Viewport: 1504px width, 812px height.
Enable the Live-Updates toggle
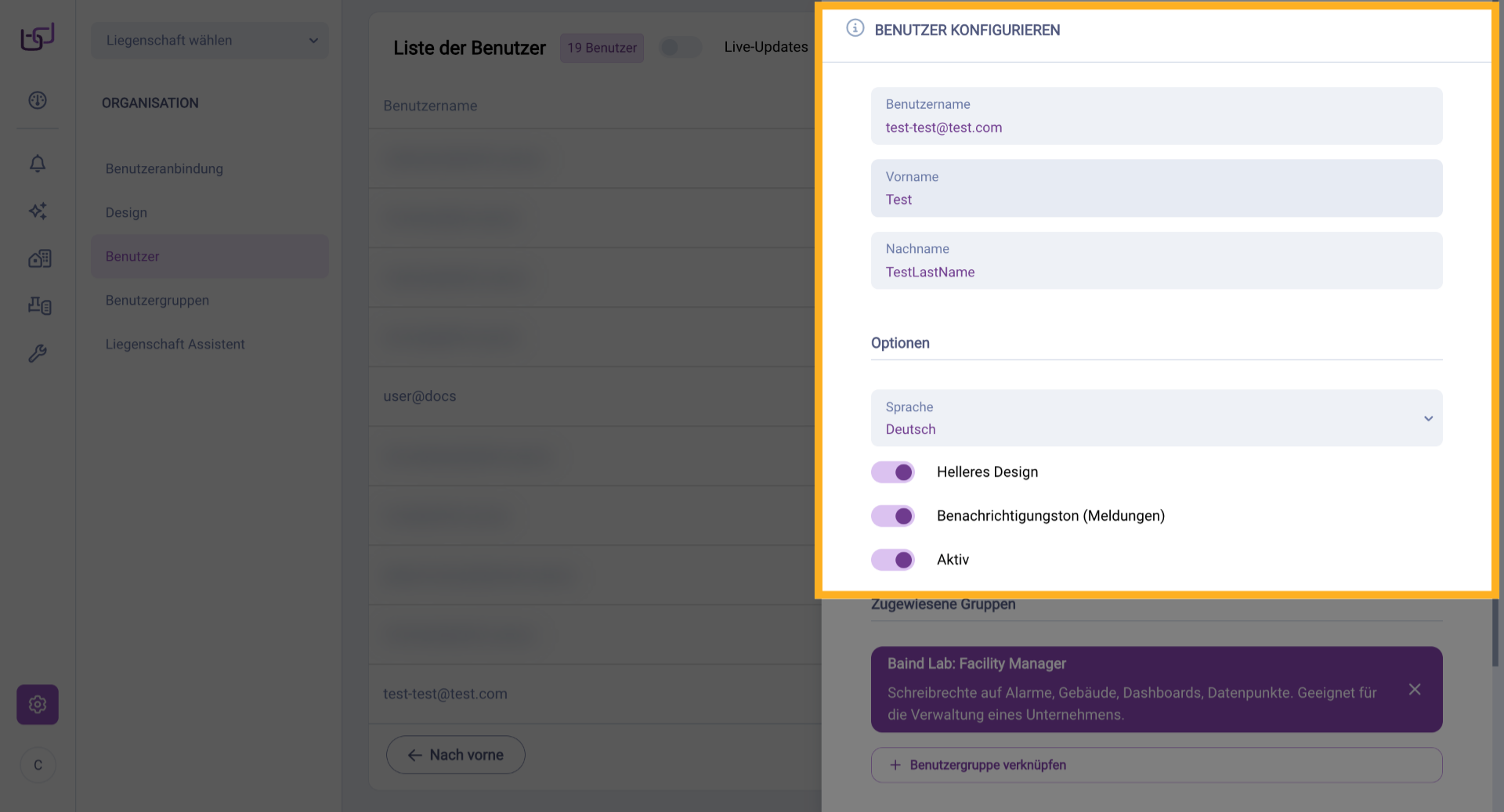[x=680, y=48]
